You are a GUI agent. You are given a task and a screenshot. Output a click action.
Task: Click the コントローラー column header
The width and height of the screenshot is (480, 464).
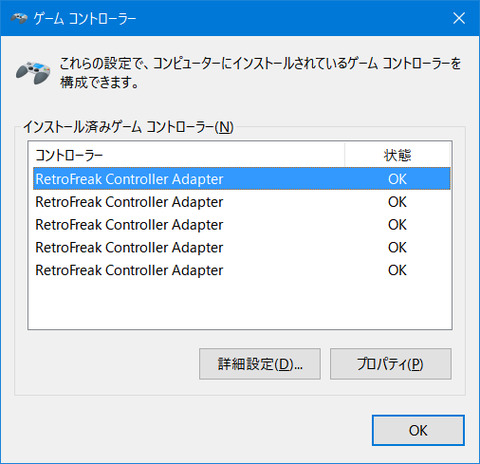[187, 155]
